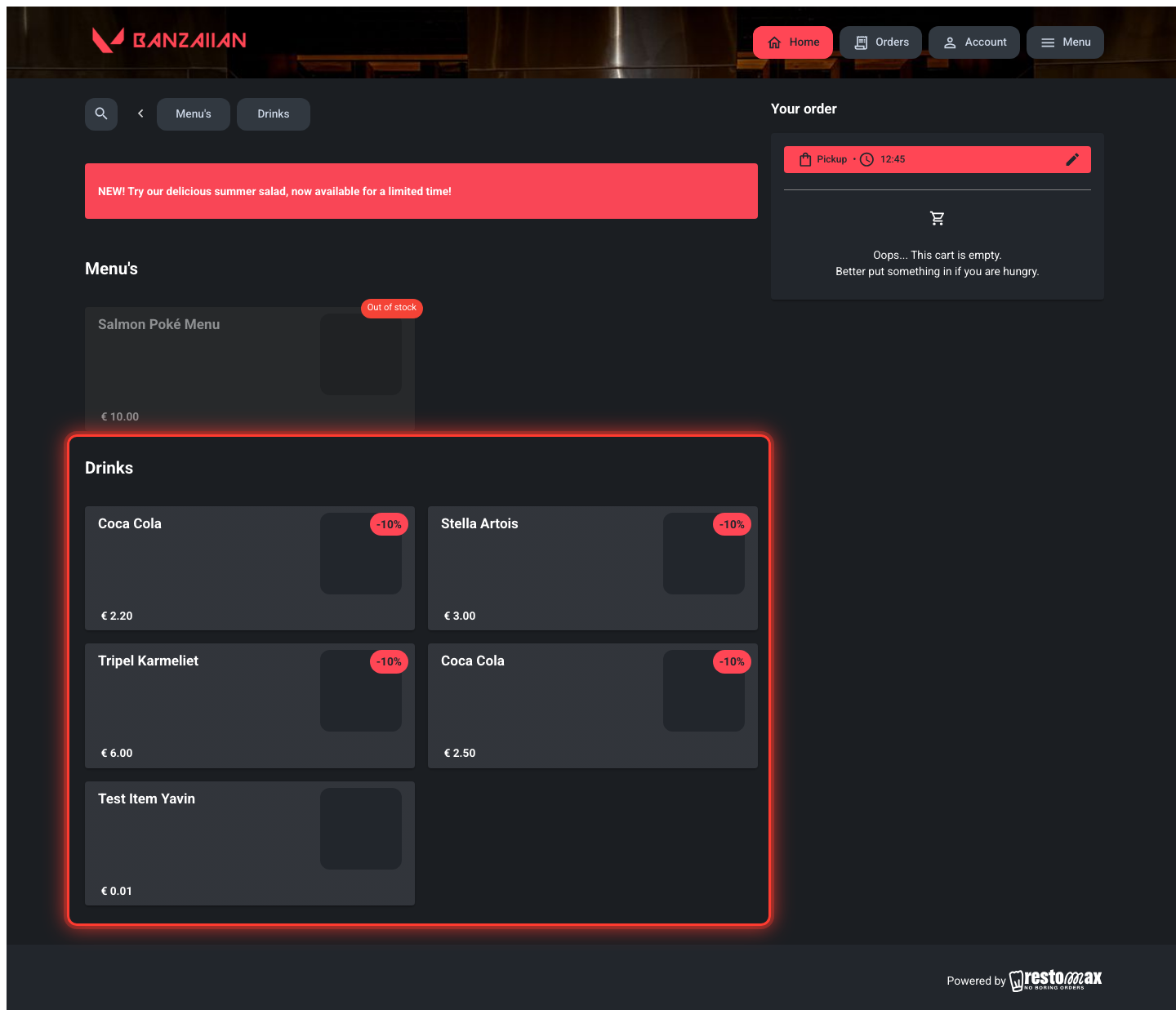Open the hamburger Menu button
Screen dimensions: 1176x1010
coord(1065,42)
